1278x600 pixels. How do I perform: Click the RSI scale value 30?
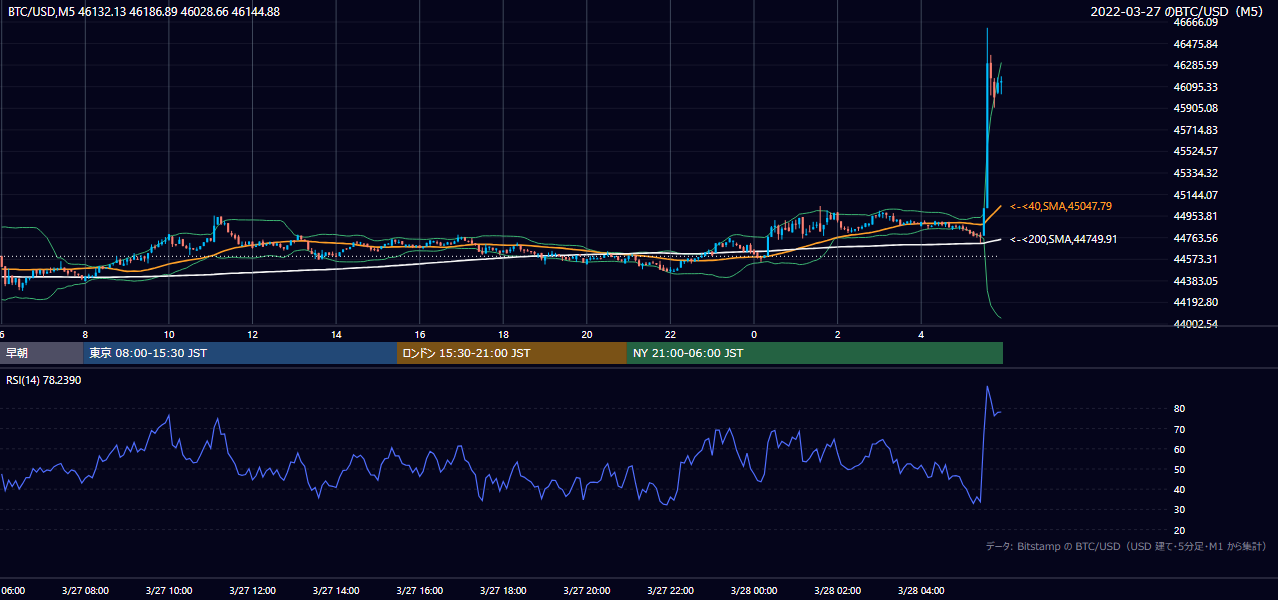click(1180, 510)
